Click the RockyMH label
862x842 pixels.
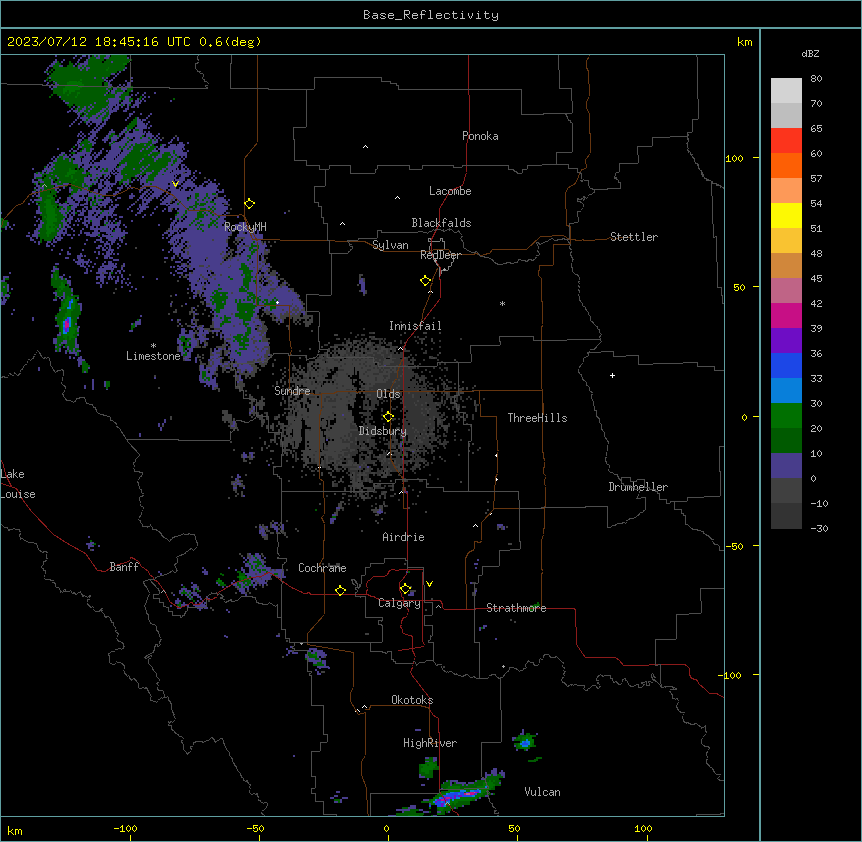tap(245, 227)
